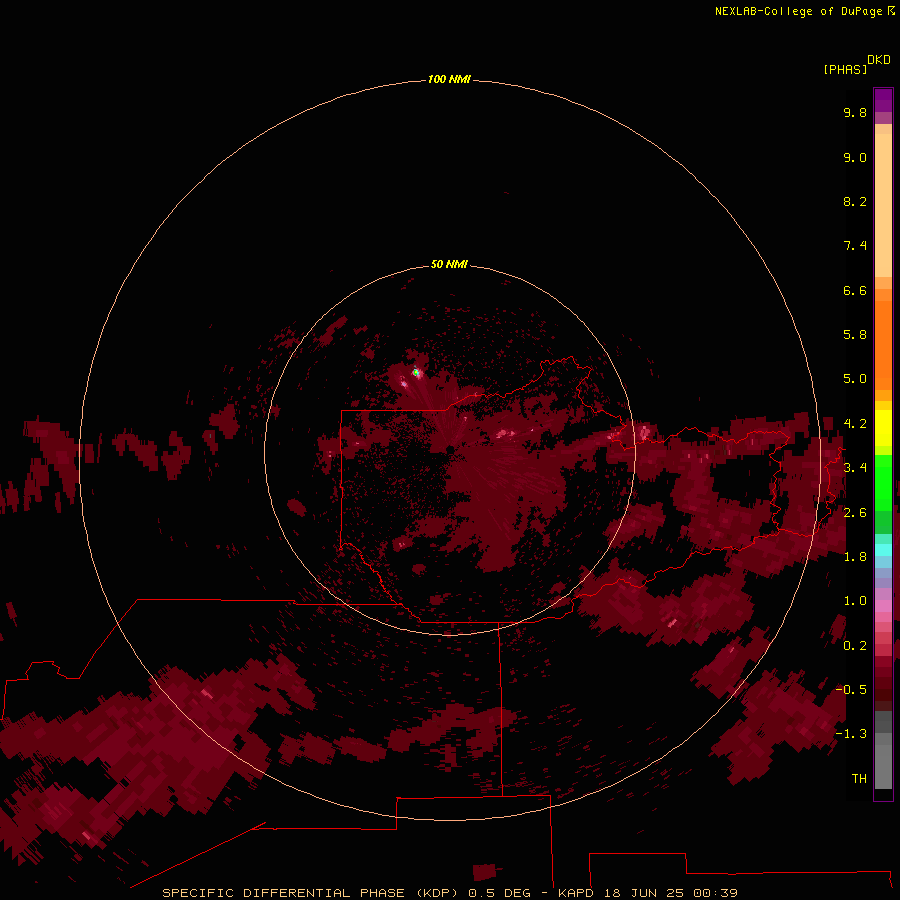Select the 1.8 value on the scale

coord(855,557)
